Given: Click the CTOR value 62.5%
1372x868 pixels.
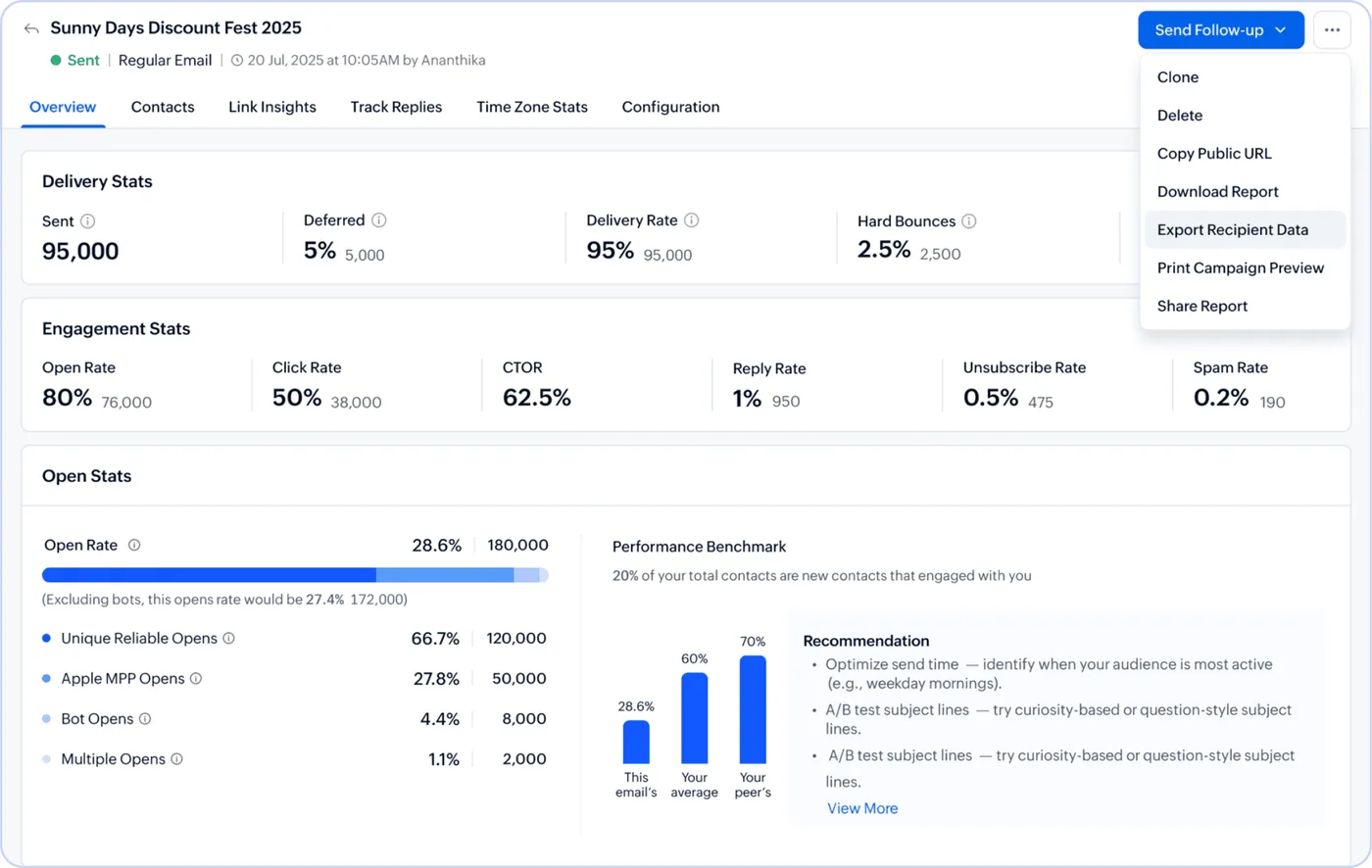Looking at the screenshot, I should 537,398.
